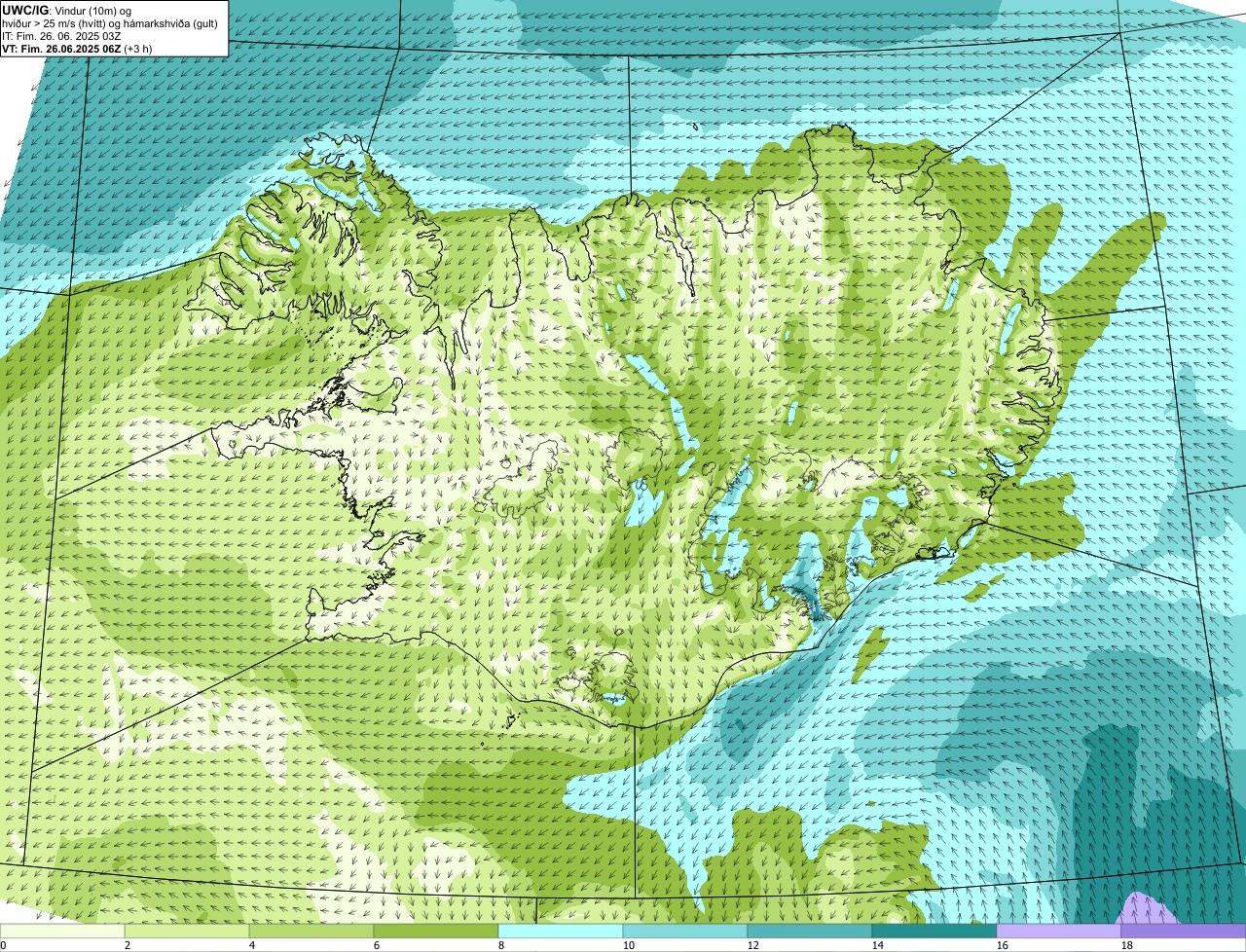
Task: Click the "12" tick label on the color scale
Action: [x=753, y=945]
